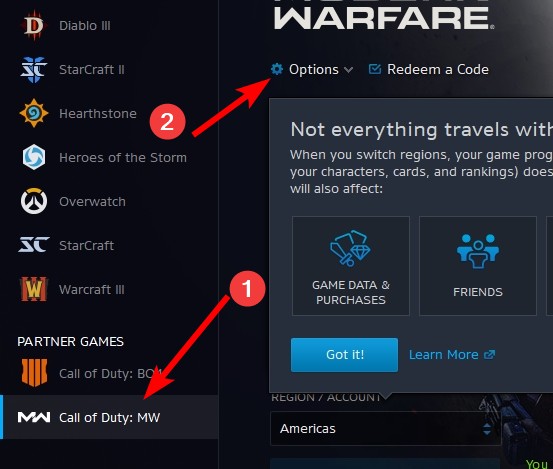Select Call of Duty: MW in sidebar

[109, 417]
